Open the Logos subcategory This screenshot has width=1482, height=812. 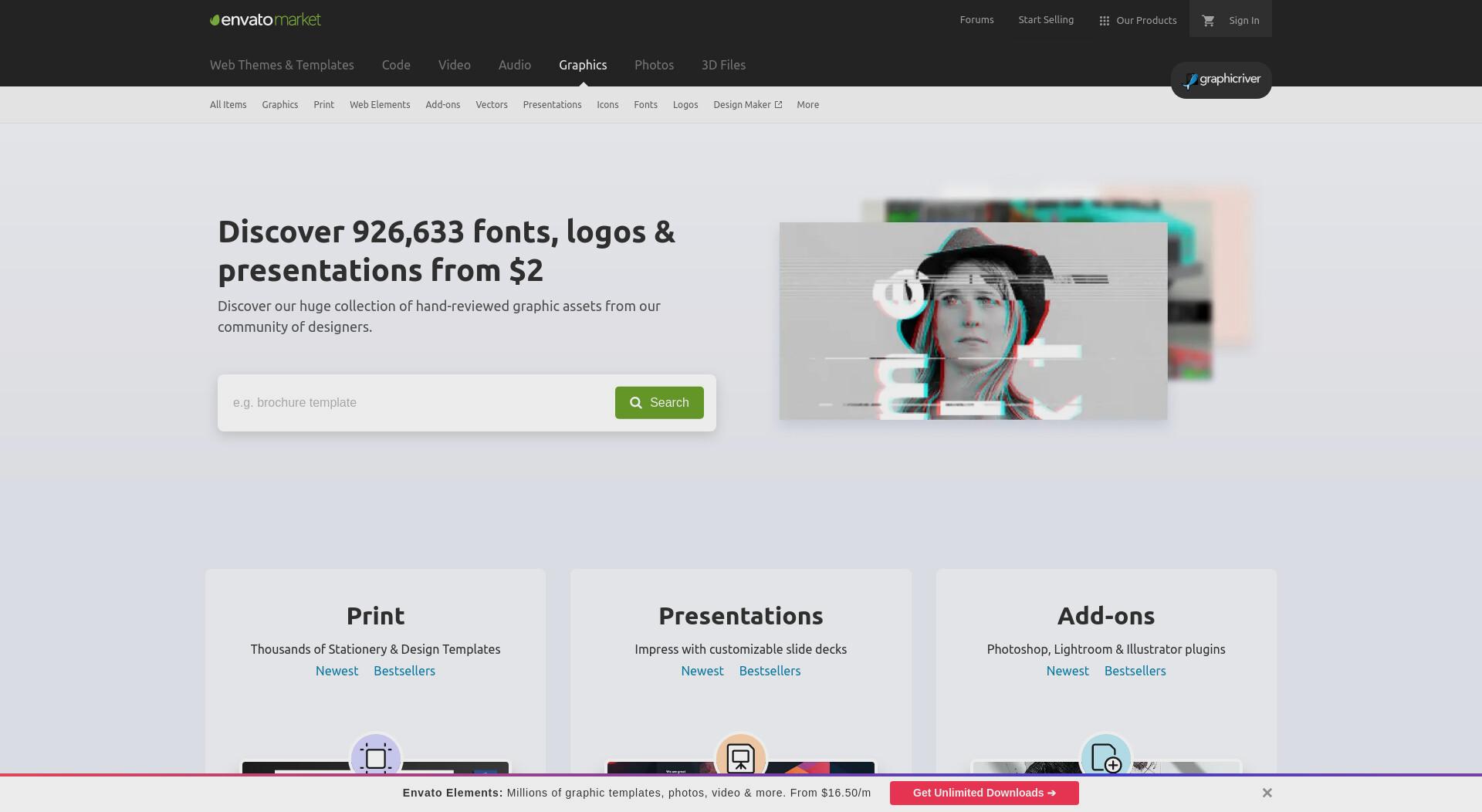685,105
